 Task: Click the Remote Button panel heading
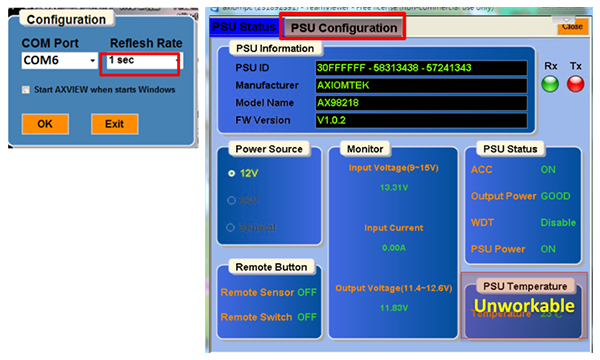tap(271, 267)
